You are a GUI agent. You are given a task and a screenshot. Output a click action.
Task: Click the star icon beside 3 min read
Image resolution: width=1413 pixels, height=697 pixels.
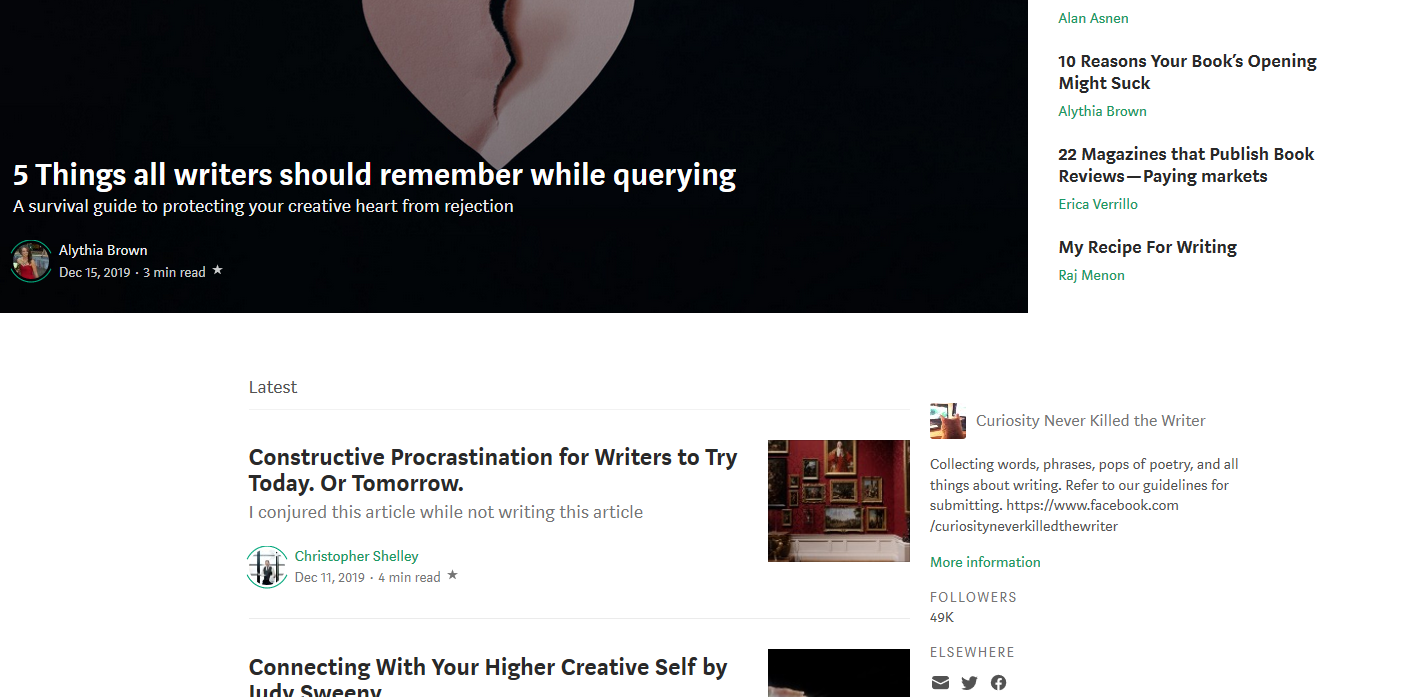pos(217,270)
